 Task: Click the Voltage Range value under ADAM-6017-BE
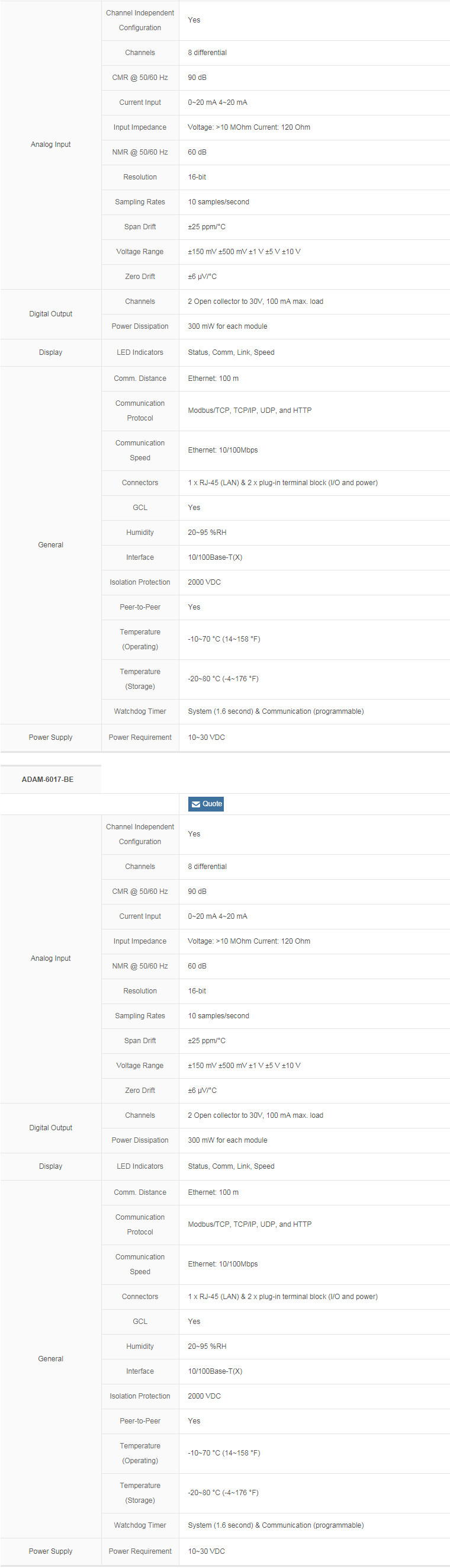[244, 1065]
